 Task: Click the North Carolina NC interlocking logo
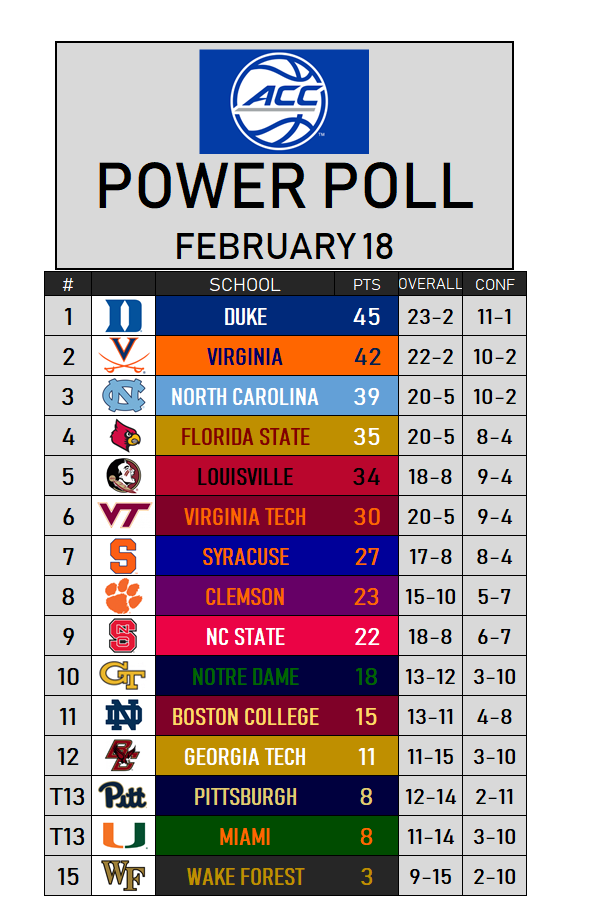click(124, 396)
